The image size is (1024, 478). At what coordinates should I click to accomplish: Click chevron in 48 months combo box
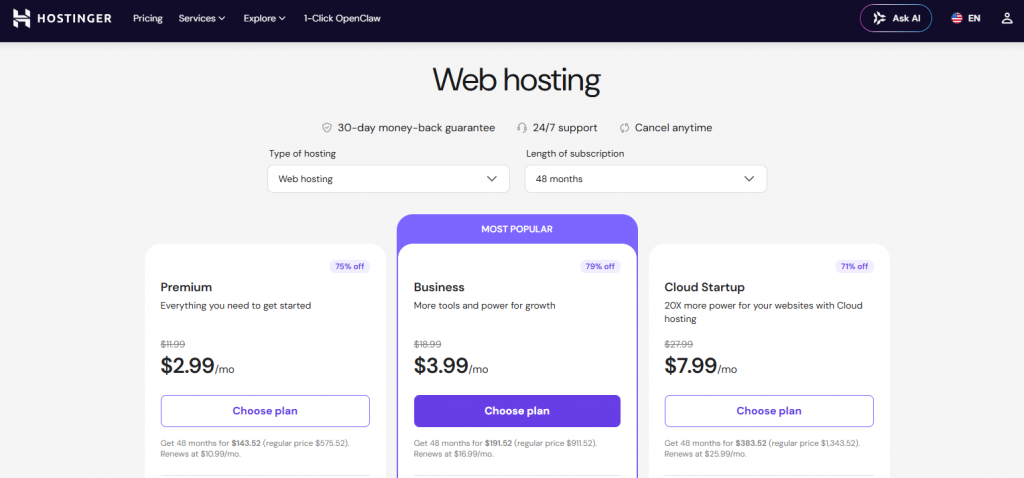click(x=749, y=179)
